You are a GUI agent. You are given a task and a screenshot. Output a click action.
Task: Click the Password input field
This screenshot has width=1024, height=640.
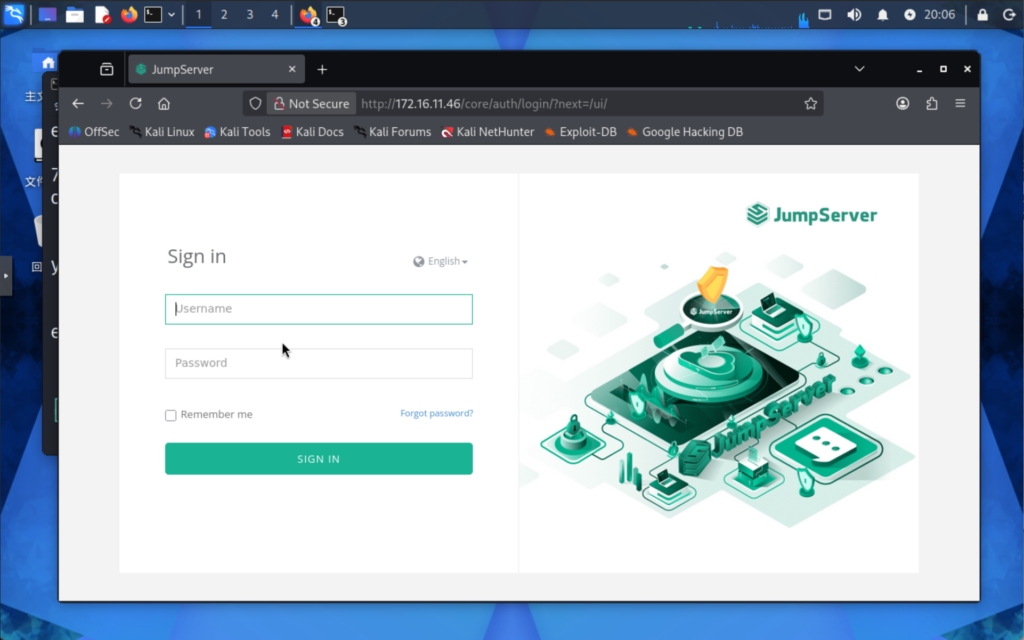318,363
